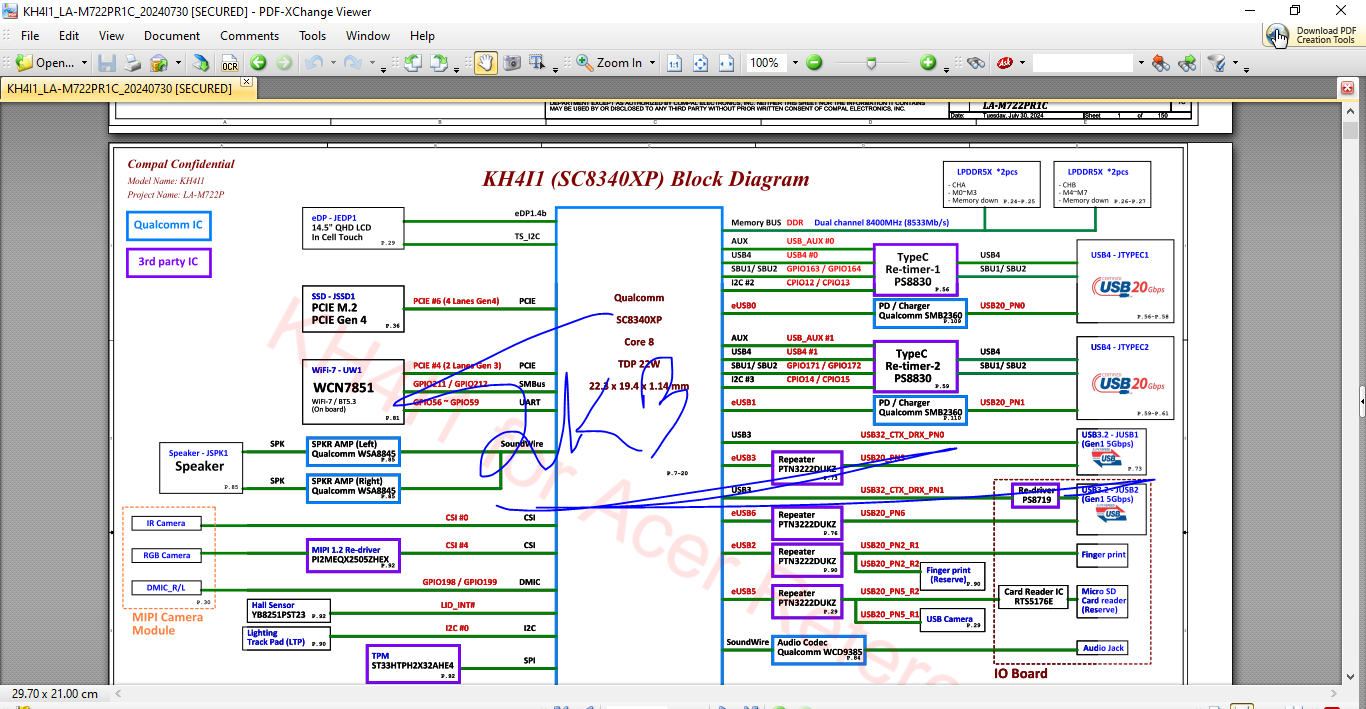Click Download PDF Creation Tools button
The height and width of the screenshot is (709, 1366).
point(1313,35)
